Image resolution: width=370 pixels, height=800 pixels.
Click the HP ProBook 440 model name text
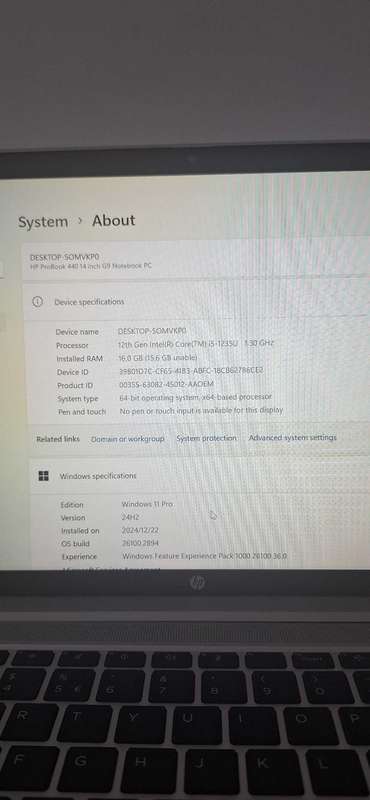[91, 266]
